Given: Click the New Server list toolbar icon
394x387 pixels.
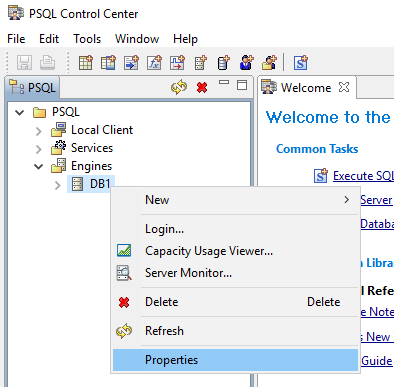Looking at the screenshot, I should click(200, 62).
